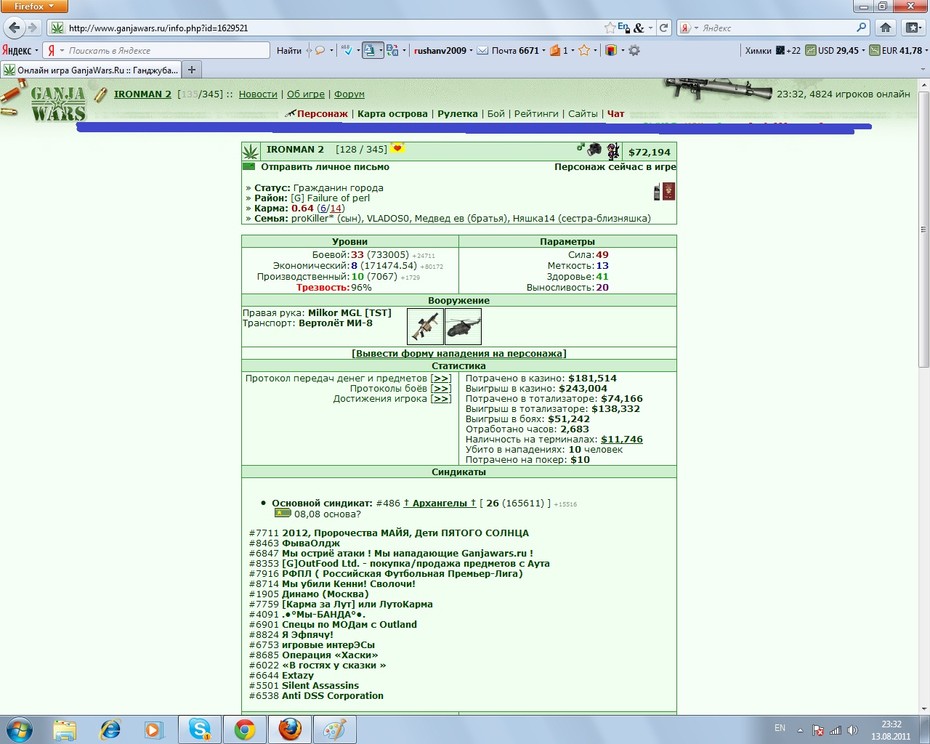
Task: Open Достижения игрока arrow link
Action: [x=441, y=399]
